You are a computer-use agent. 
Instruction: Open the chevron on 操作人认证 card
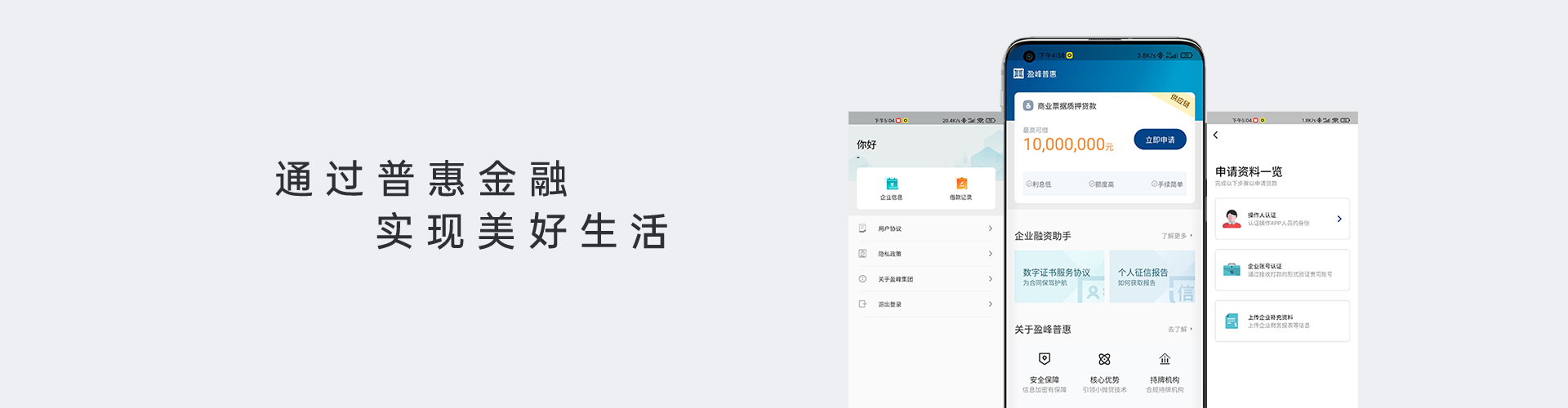click(1339, 219)
